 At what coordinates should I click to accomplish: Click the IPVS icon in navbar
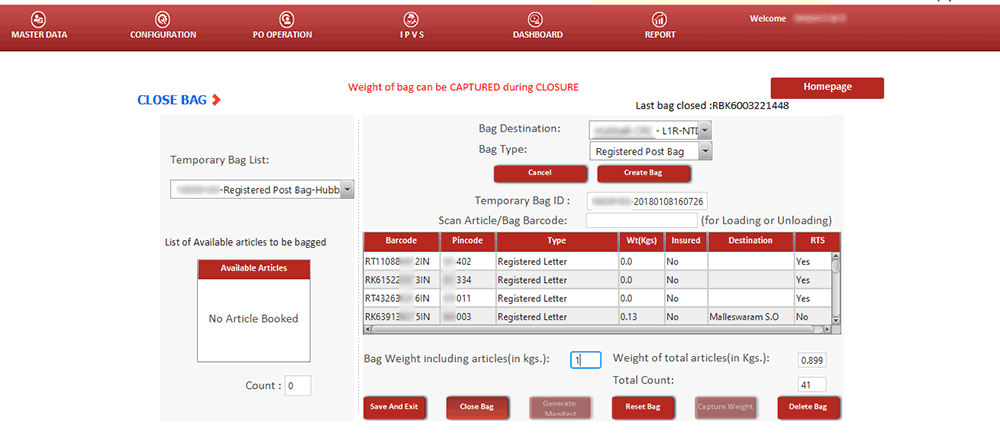click(x=410, y=19)
